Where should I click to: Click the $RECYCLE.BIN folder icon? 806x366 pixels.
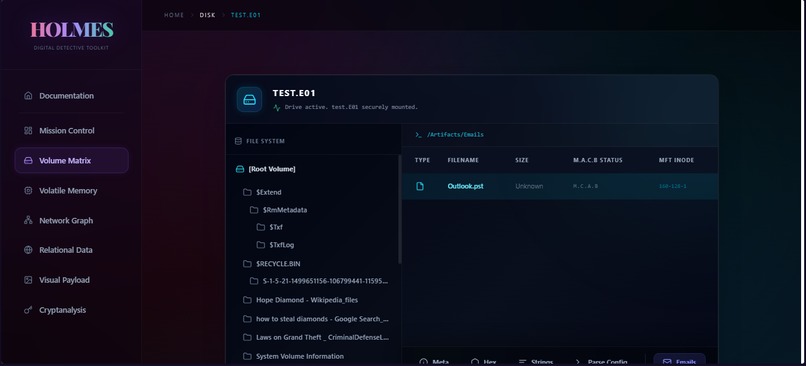click(x=247, y=264)
